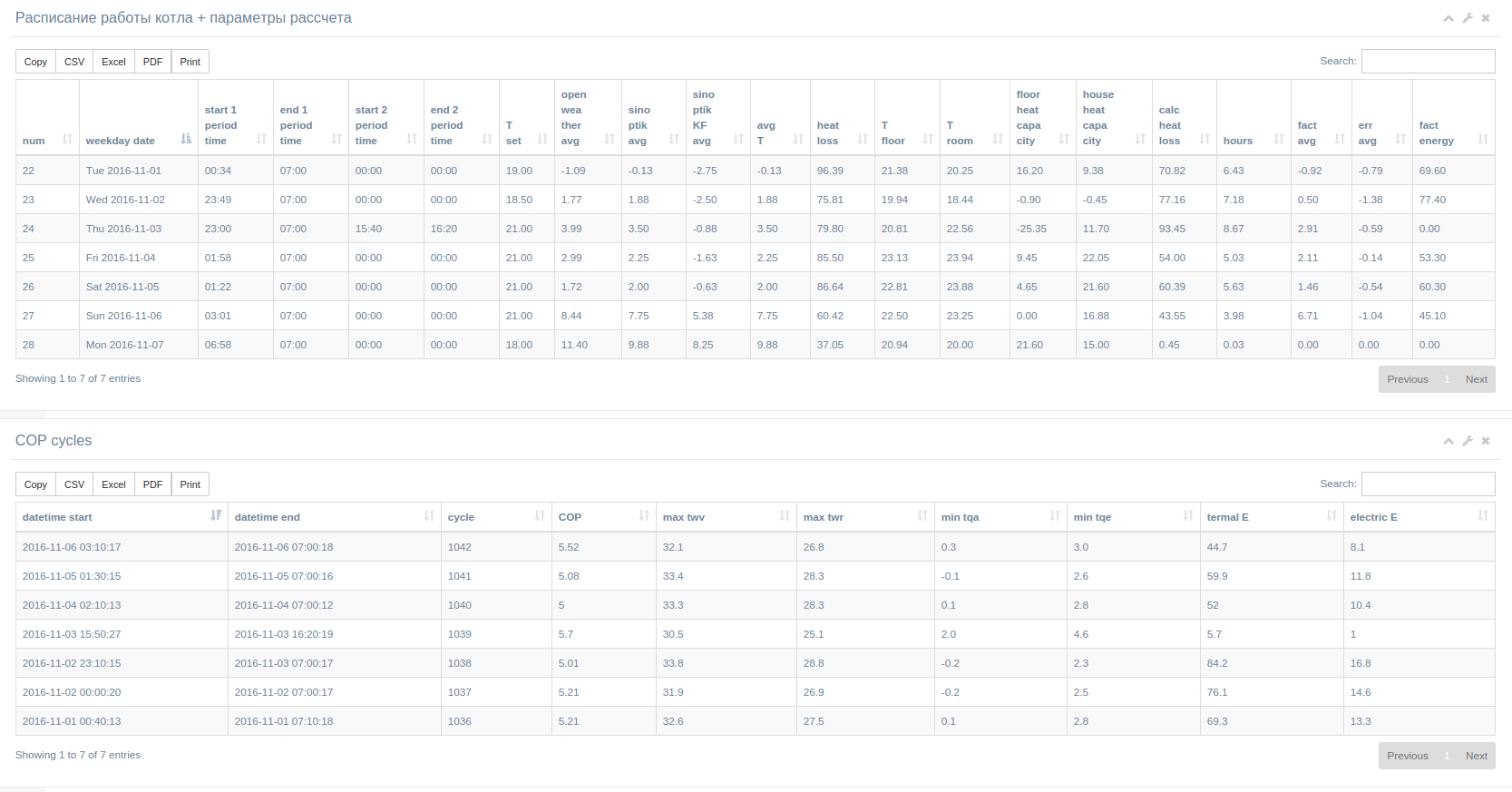Sort by fact energy column arrows

(1483, 139)
